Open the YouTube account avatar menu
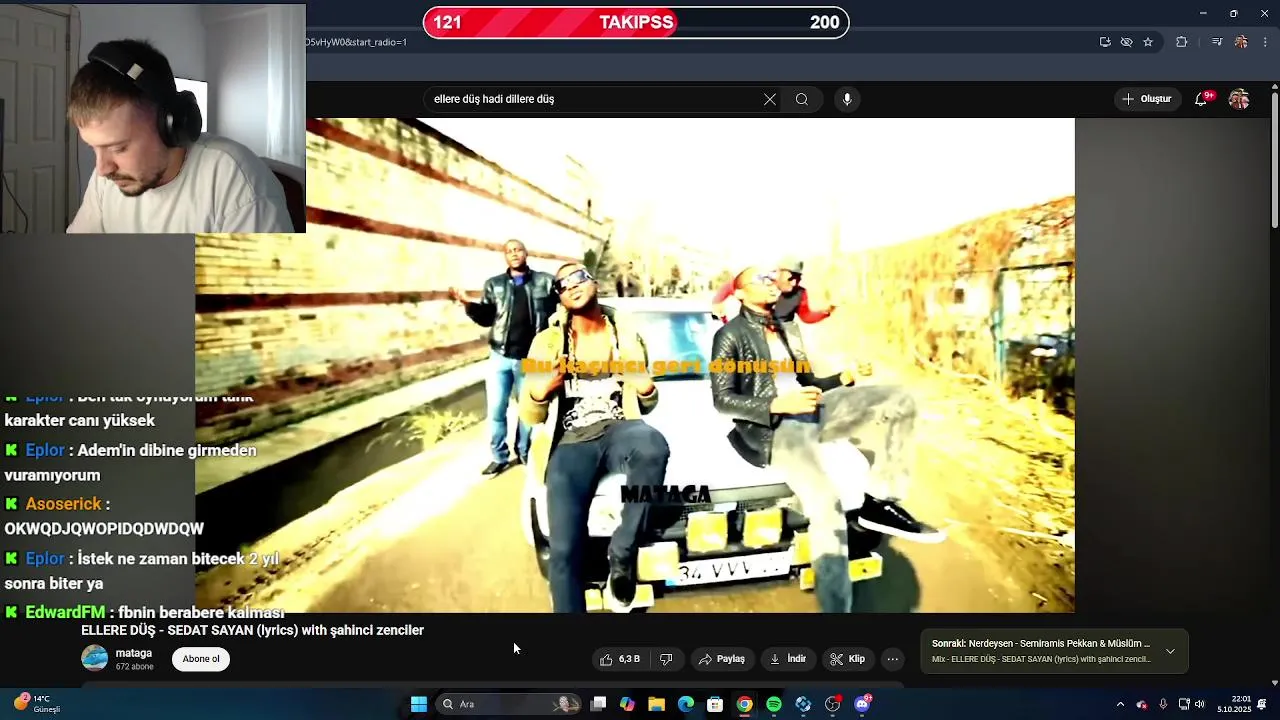This screenshot has width=1280, height=720. click(x=1239, y=99)
